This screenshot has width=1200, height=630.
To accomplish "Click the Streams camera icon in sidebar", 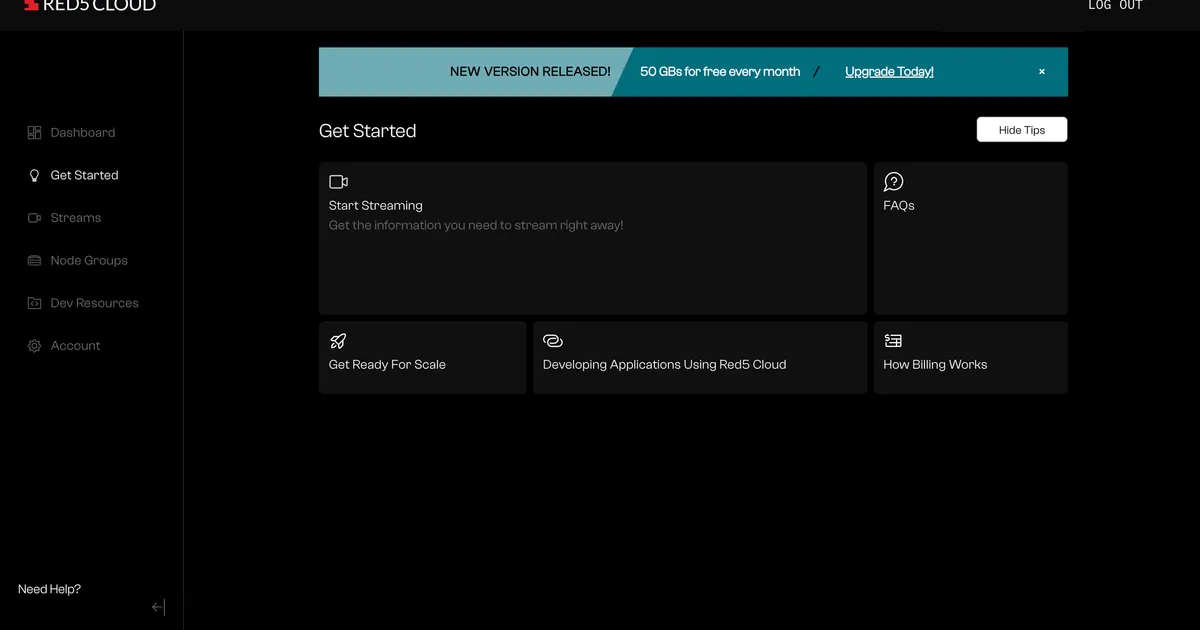I will click(34, 218).
